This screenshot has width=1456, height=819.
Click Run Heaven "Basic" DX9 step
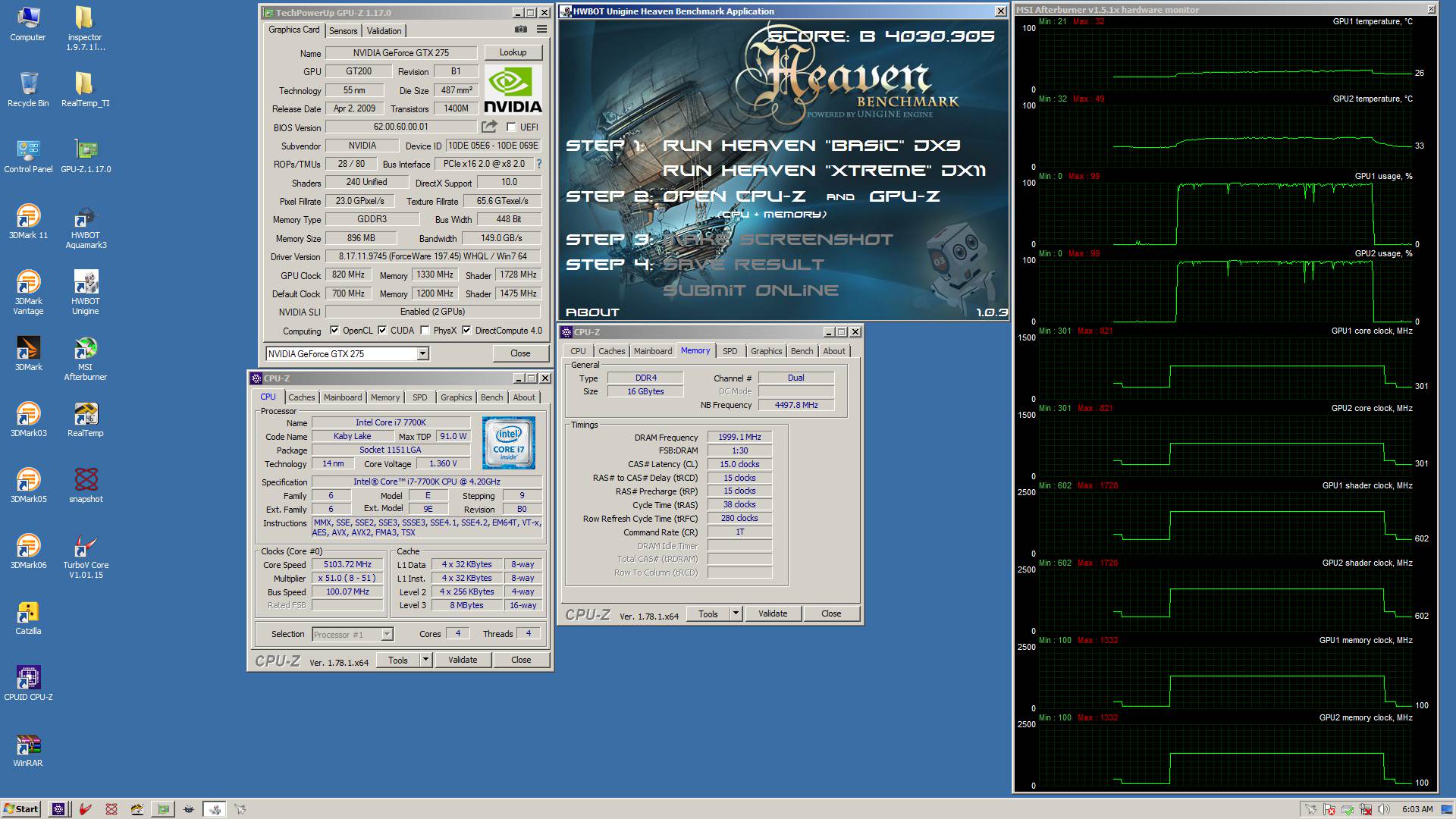point(812,145)
